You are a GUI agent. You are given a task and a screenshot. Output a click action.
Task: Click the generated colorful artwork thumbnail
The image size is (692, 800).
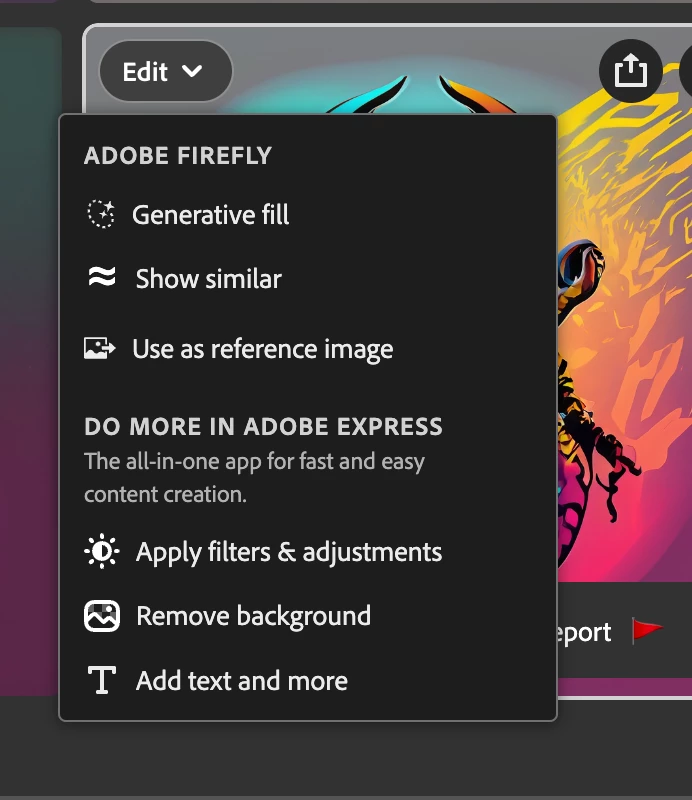(x=624, y=327)
